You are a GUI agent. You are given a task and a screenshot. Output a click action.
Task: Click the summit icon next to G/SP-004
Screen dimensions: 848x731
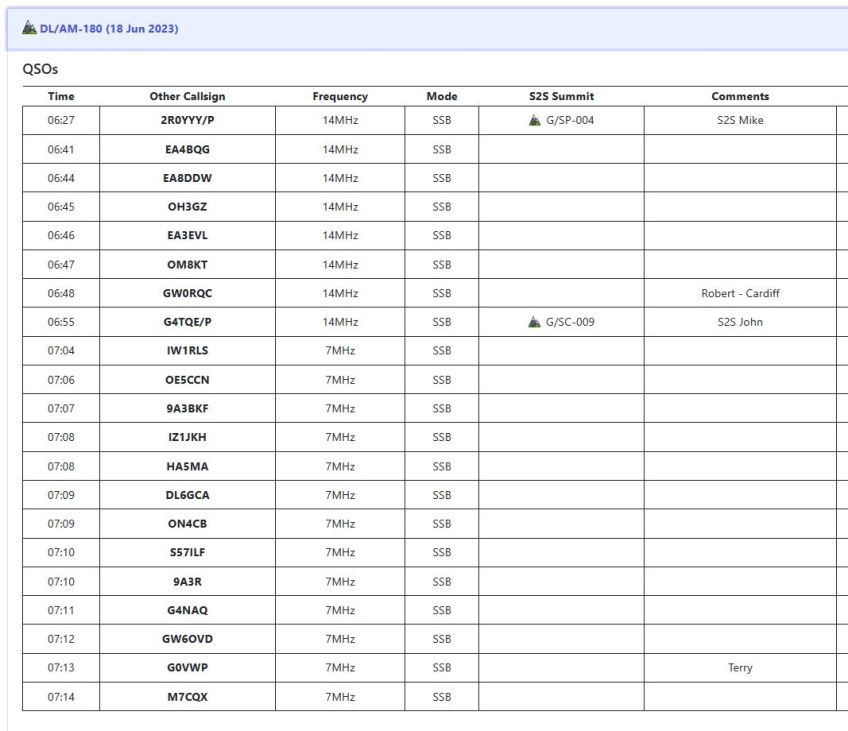pos(535,121)
